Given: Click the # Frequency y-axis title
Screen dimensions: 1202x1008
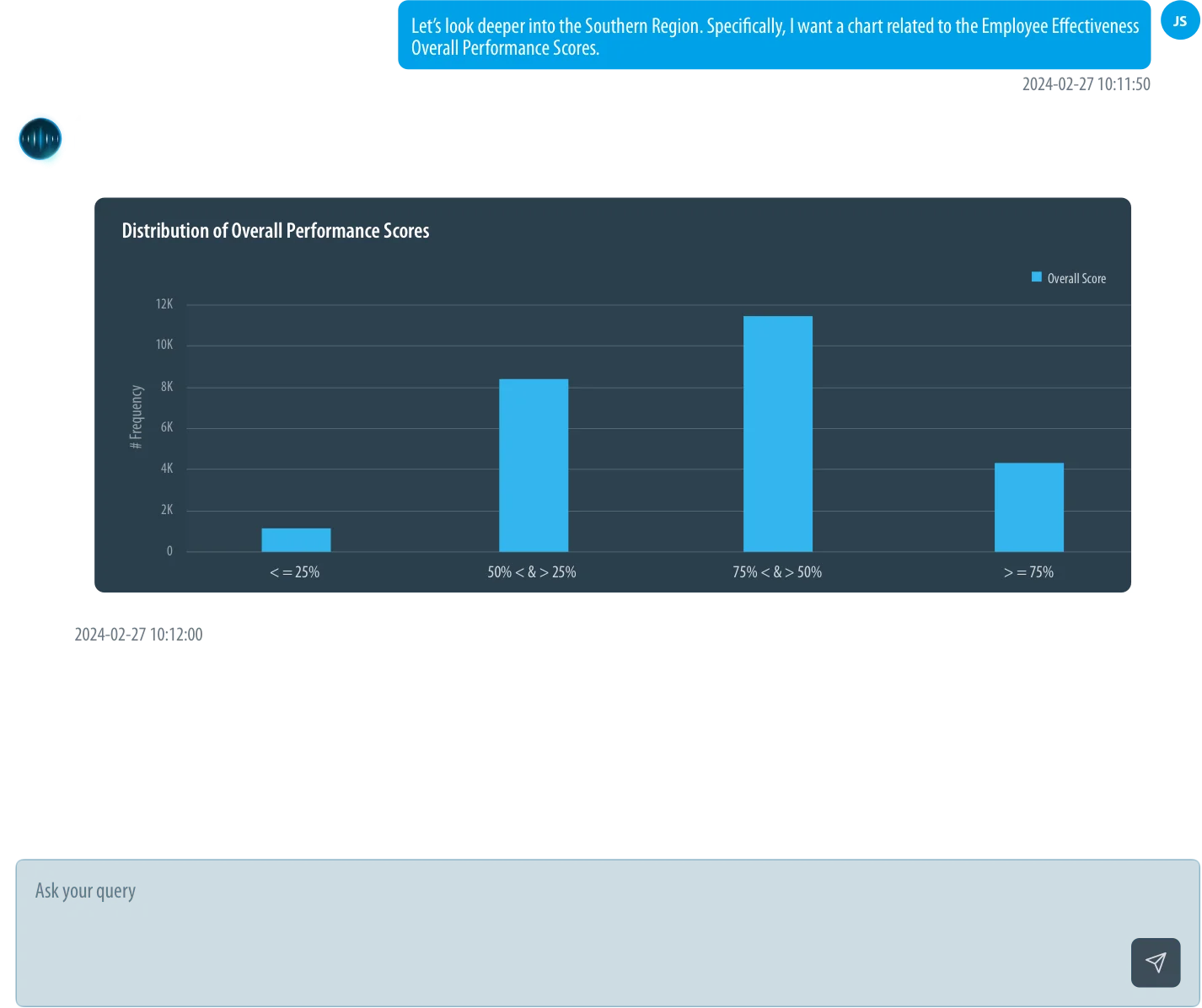Looking at the screenshot, I should 137,416.
